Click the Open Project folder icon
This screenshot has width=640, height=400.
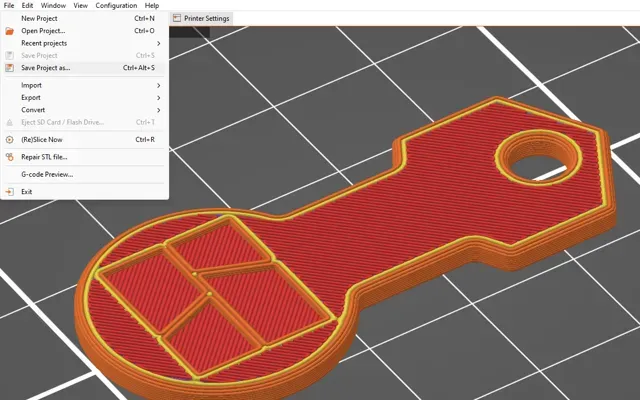(x=9, y=31)
